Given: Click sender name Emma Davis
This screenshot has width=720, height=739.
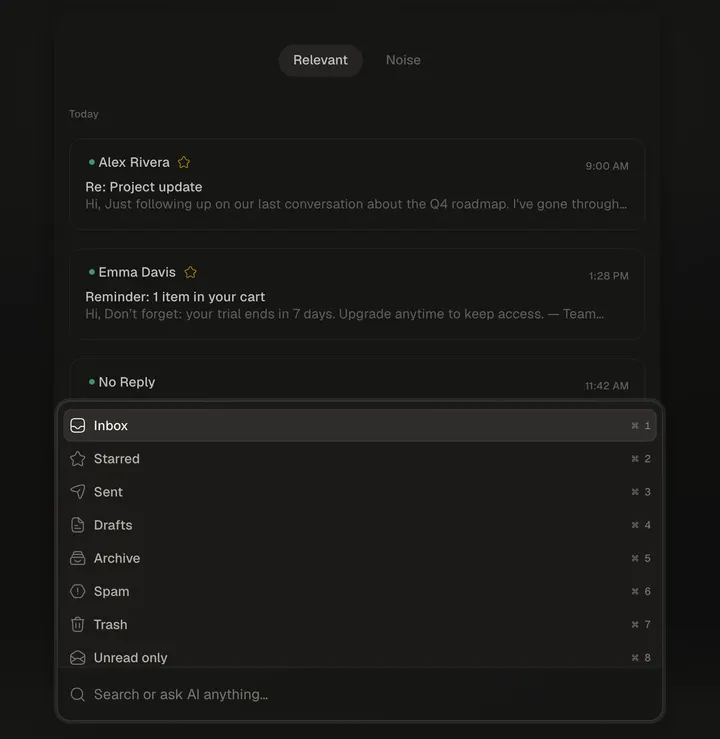Looking at the screenshot, I should (x=137, y=272).
